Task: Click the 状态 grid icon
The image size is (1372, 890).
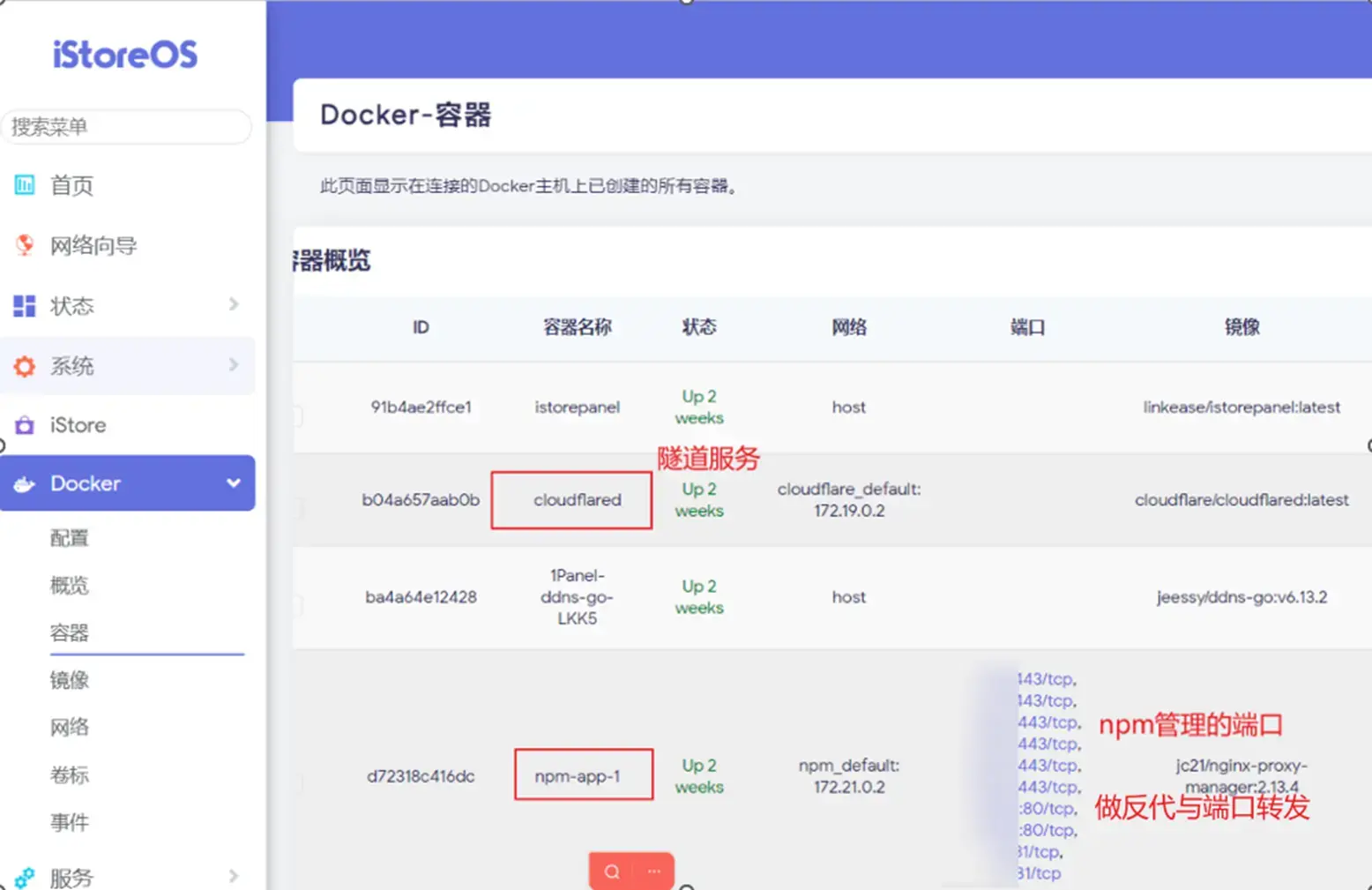Action: pyautogui.click(x=25, y=306)
